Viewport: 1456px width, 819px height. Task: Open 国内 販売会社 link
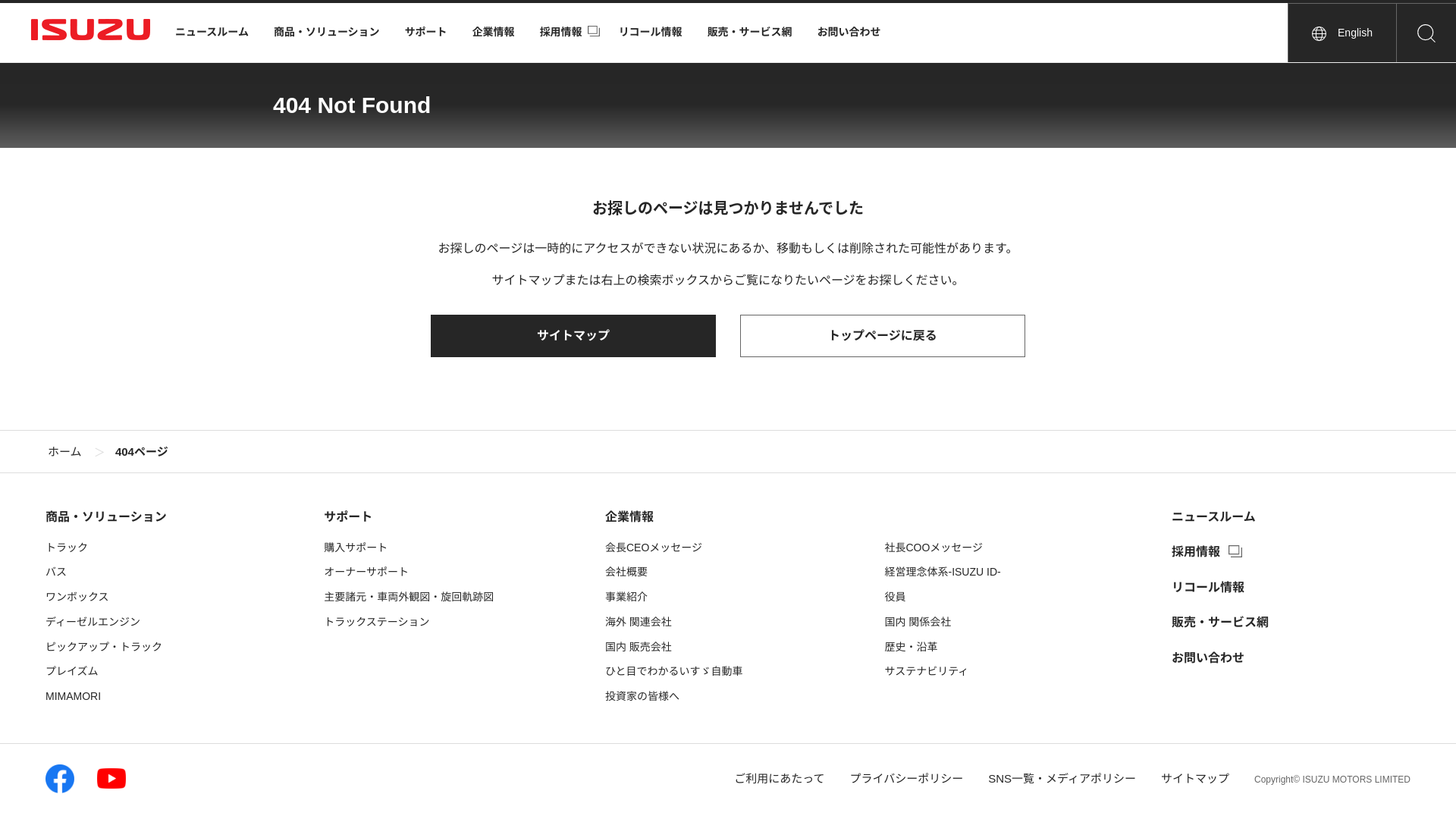(x=639, y=647)
